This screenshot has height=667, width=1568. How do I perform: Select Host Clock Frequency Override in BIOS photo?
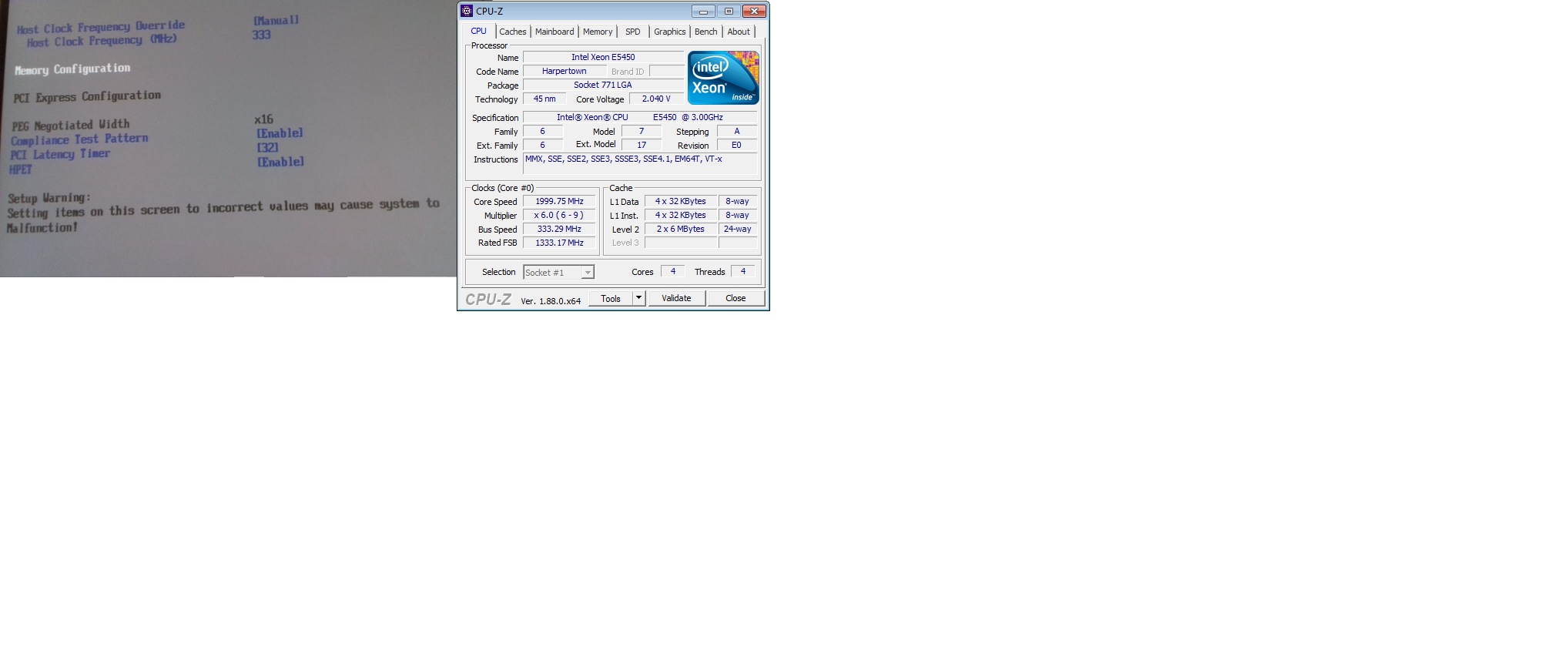[x=101, y=27]
